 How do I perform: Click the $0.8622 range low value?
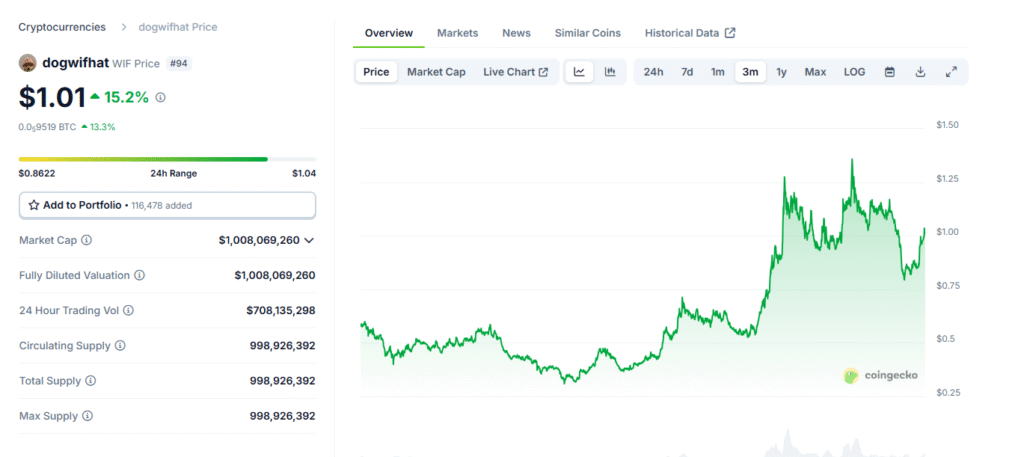pos(37,174)
